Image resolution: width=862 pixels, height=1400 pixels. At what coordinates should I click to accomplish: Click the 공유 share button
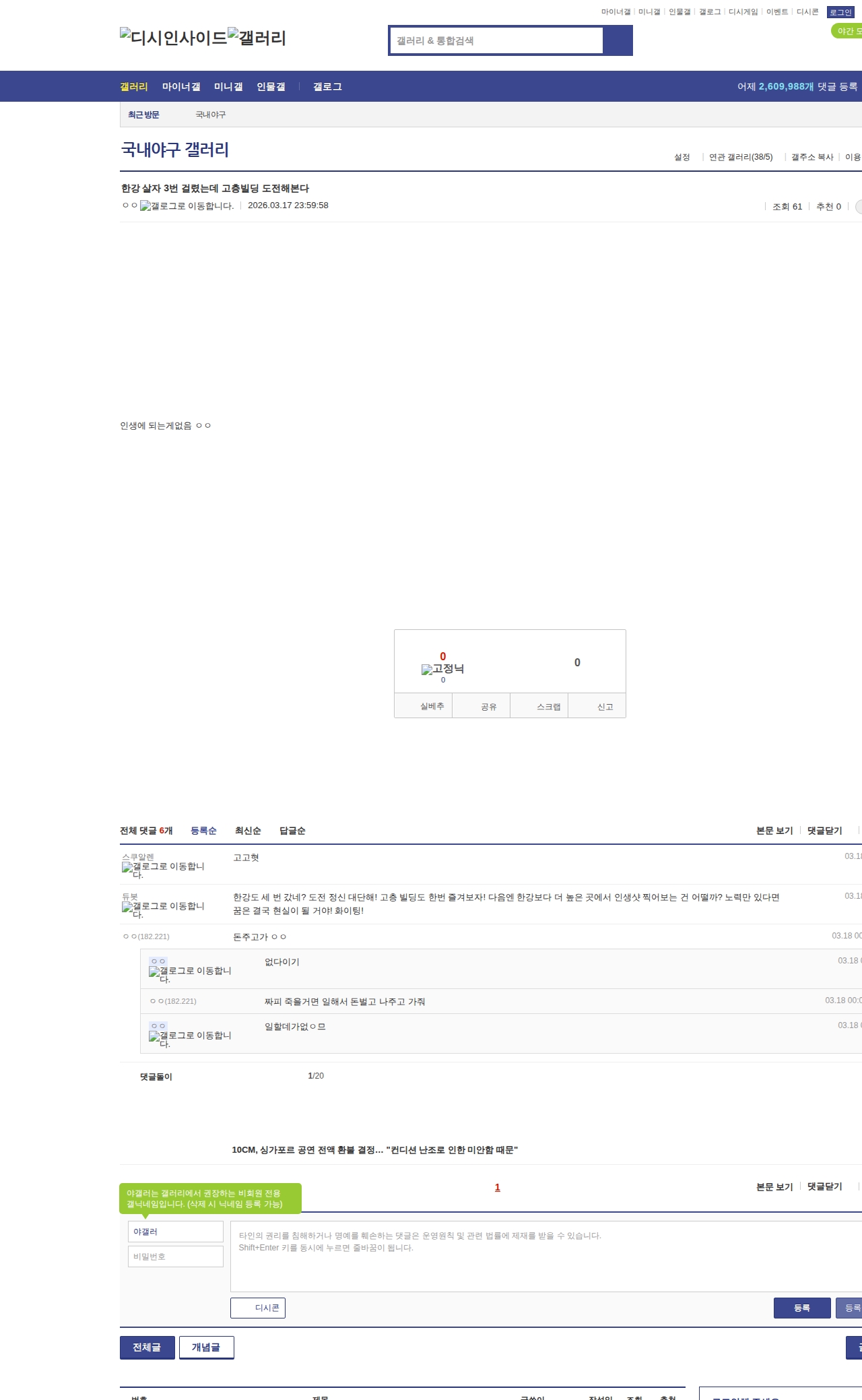click(x=482, y=706)
